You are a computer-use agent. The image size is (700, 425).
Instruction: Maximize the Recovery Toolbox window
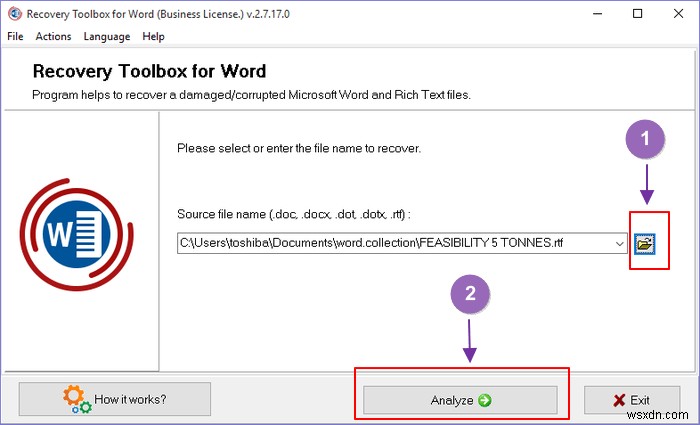[638, 14]
